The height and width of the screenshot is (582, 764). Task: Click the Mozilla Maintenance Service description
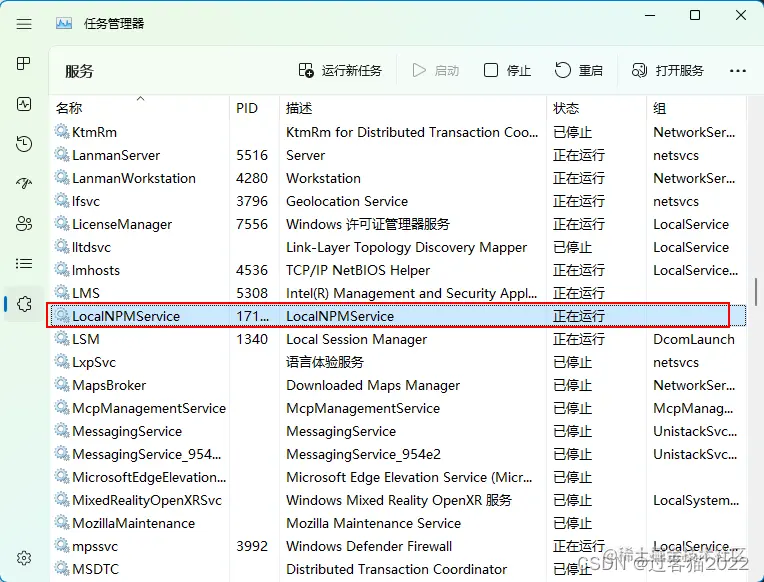click(x=373, y=523)
